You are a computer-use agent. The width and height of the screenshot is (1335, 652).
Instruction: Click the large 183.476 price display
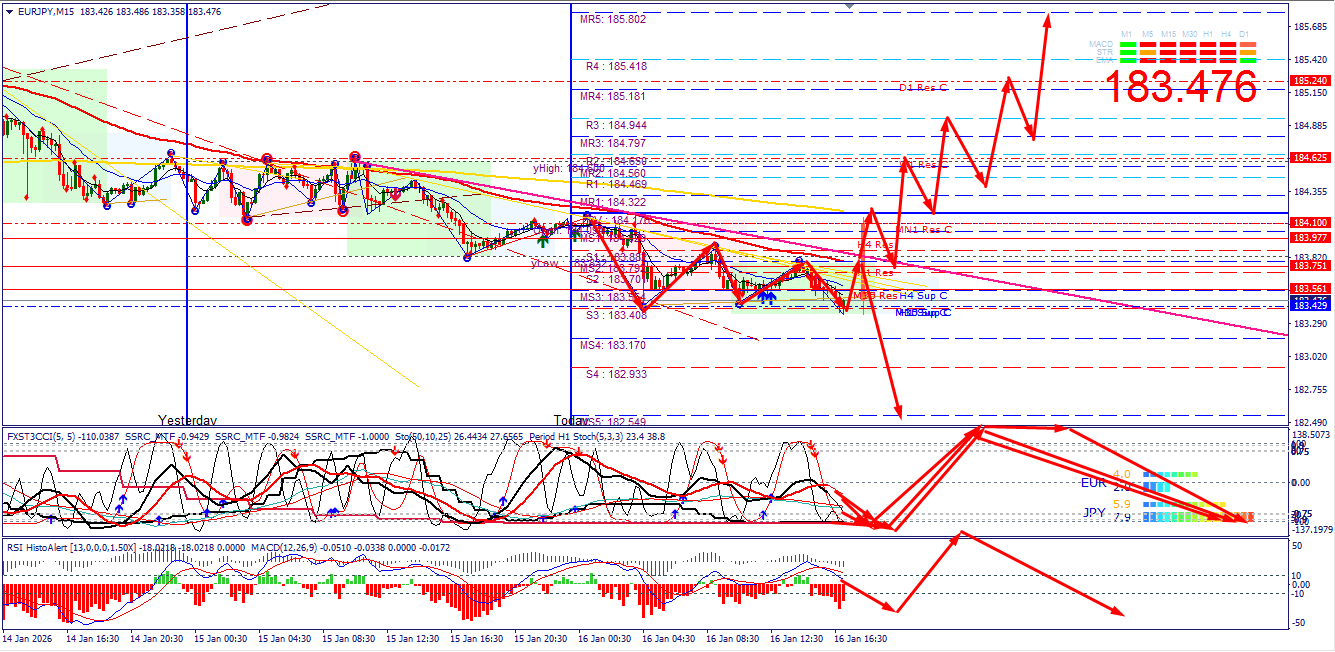(1181, 87)
